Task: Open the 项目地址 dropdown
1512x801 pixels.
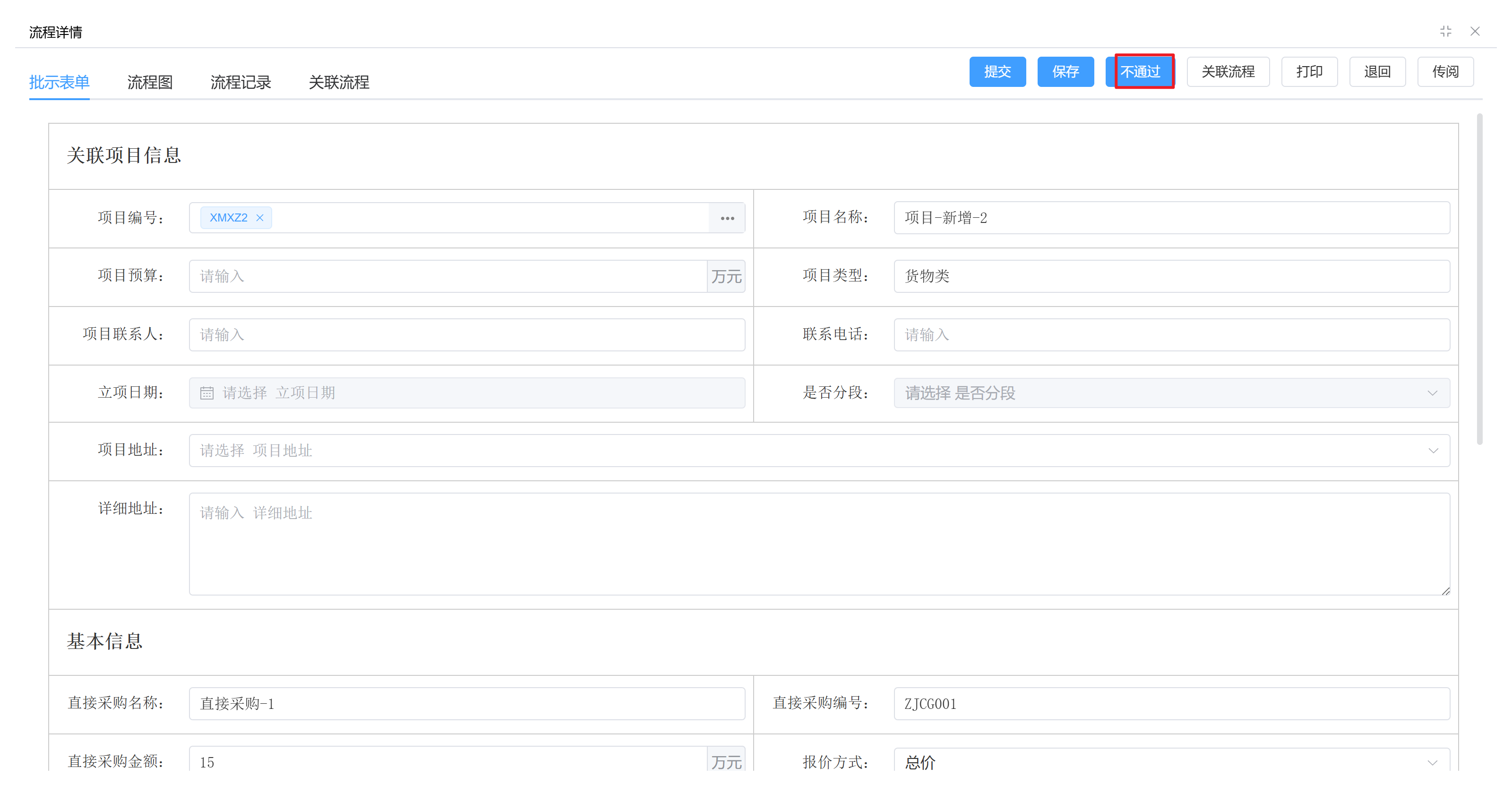Action: click(1433, 451)
